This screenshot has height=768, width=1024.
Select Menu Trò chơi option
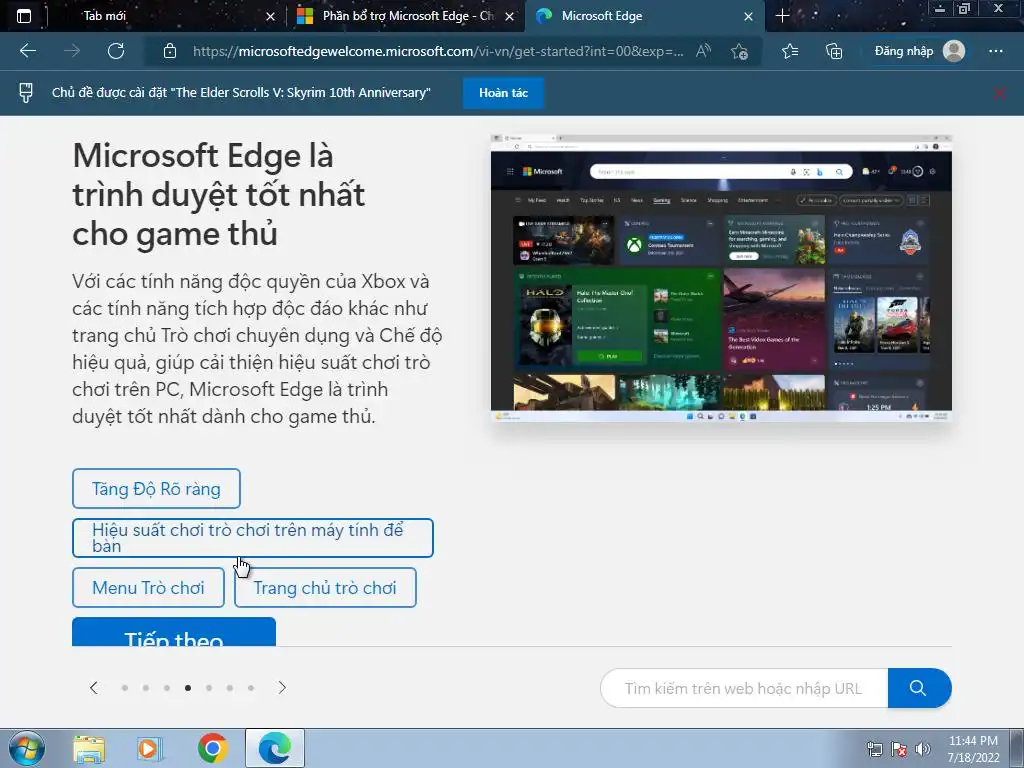tap(148, 588)
